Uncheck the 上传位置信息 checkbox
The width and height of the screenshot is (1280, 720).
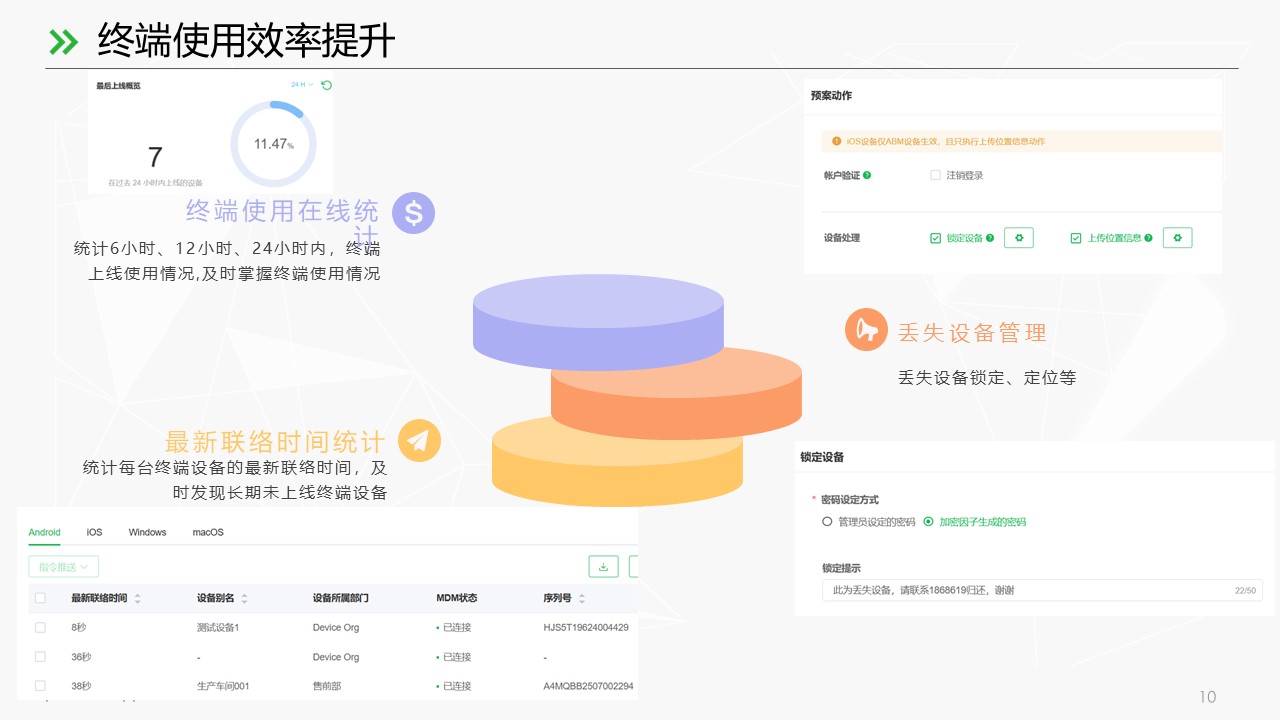point(1076,238)
